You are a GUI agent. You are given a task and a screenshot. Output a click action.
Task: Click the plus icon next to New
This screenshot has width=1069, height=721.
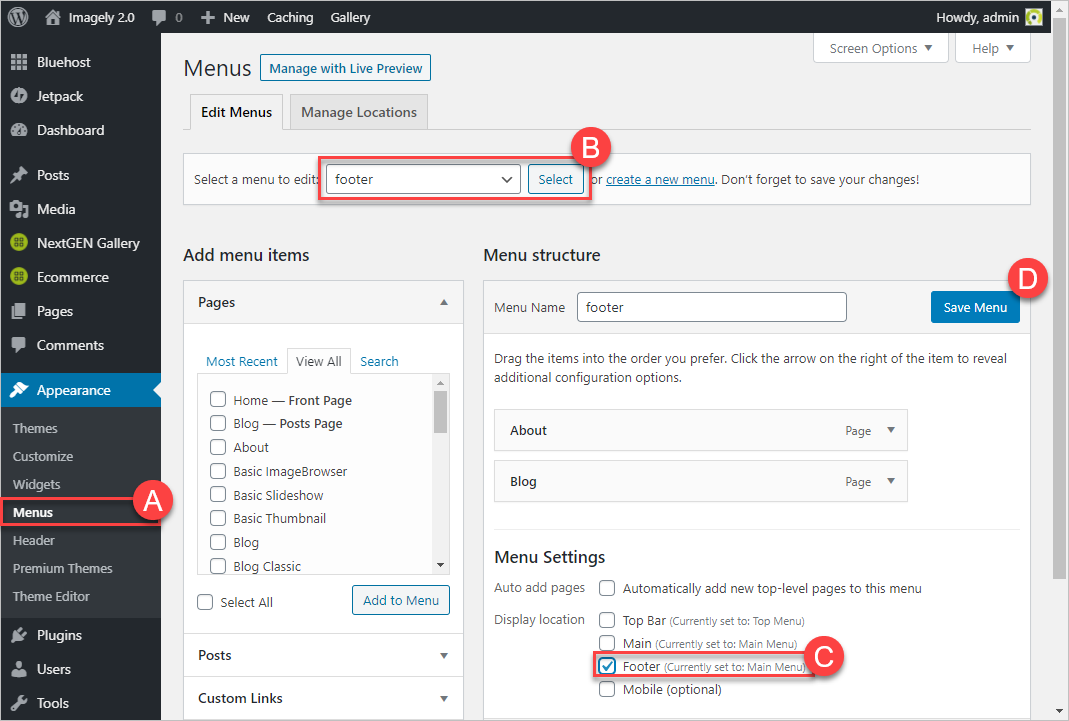tap(208, 18)
